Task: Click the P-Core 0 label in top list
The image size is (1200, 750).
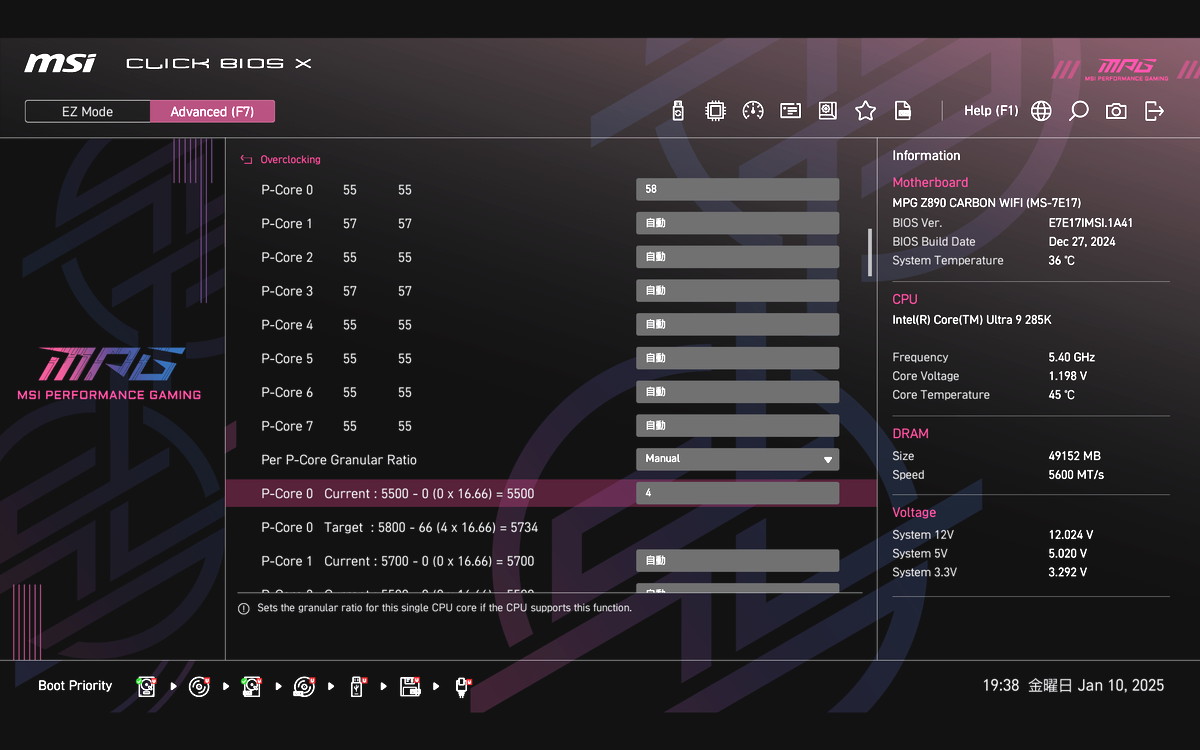Action: pyautogui.click(x=287, y=190)
